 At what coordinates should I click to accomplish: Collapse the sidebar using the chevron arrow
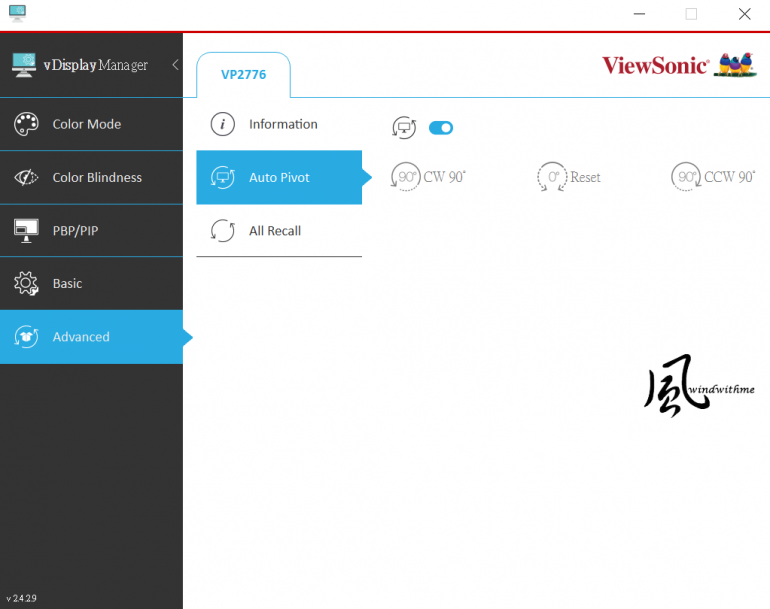pos(175,65)
